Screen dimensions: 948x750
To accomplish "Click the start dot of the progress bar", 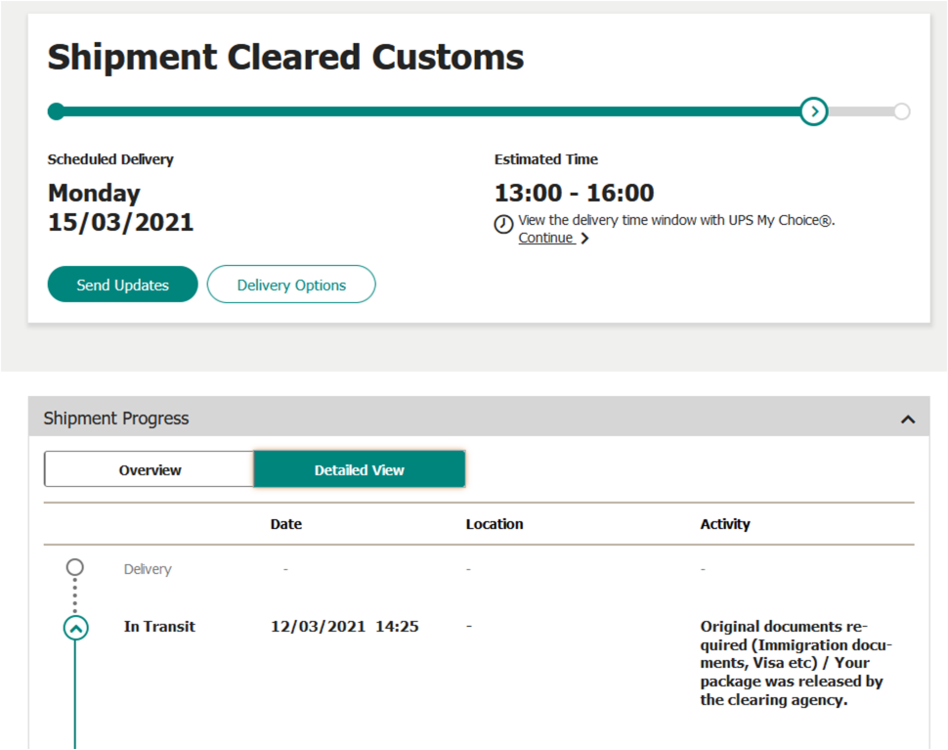I will (x=56, y=111).
